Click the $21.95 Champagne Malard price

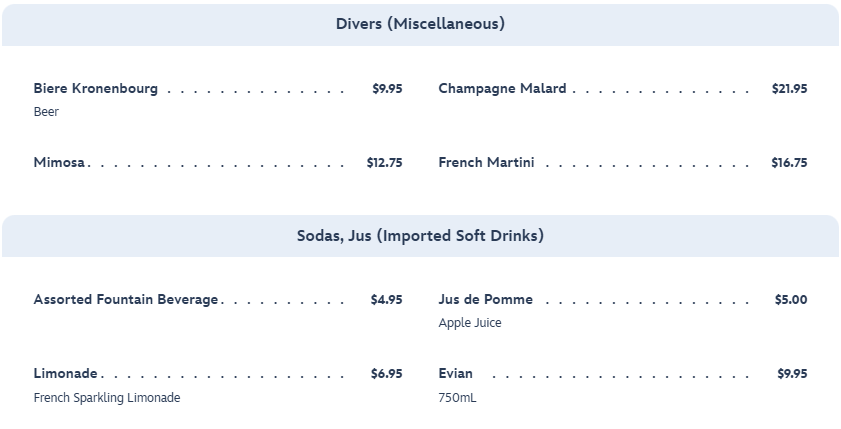click(789, 89)
